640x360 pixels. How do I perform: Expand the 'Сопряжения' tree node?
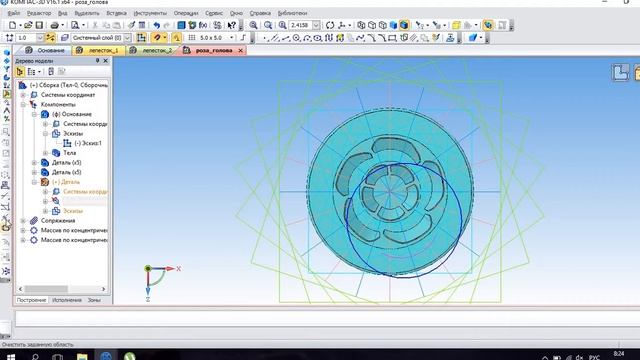pos(23,220)
